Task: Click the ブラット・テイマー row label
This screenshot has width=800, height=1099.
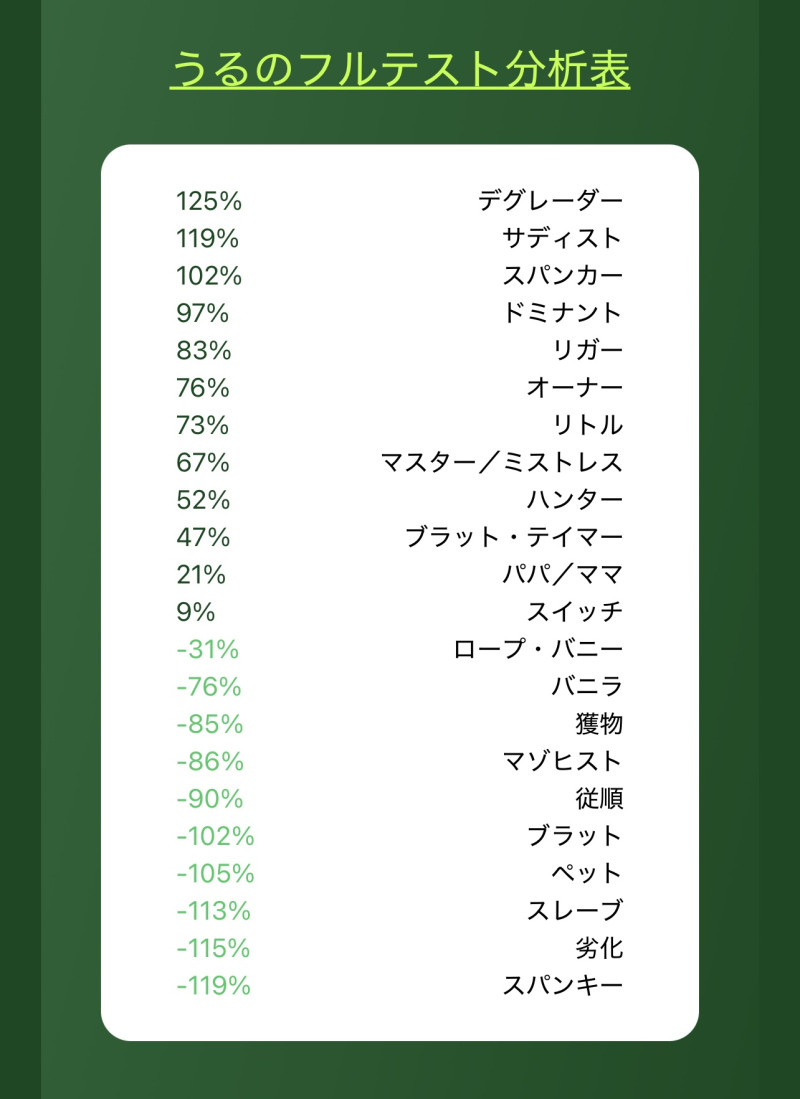Action: coord(513,537)
